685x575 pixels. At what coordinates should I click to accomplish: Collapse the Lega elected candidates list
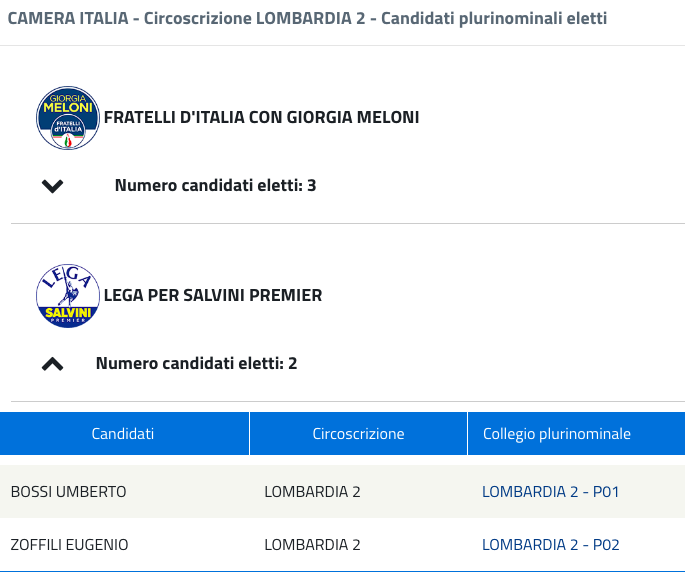52,364
